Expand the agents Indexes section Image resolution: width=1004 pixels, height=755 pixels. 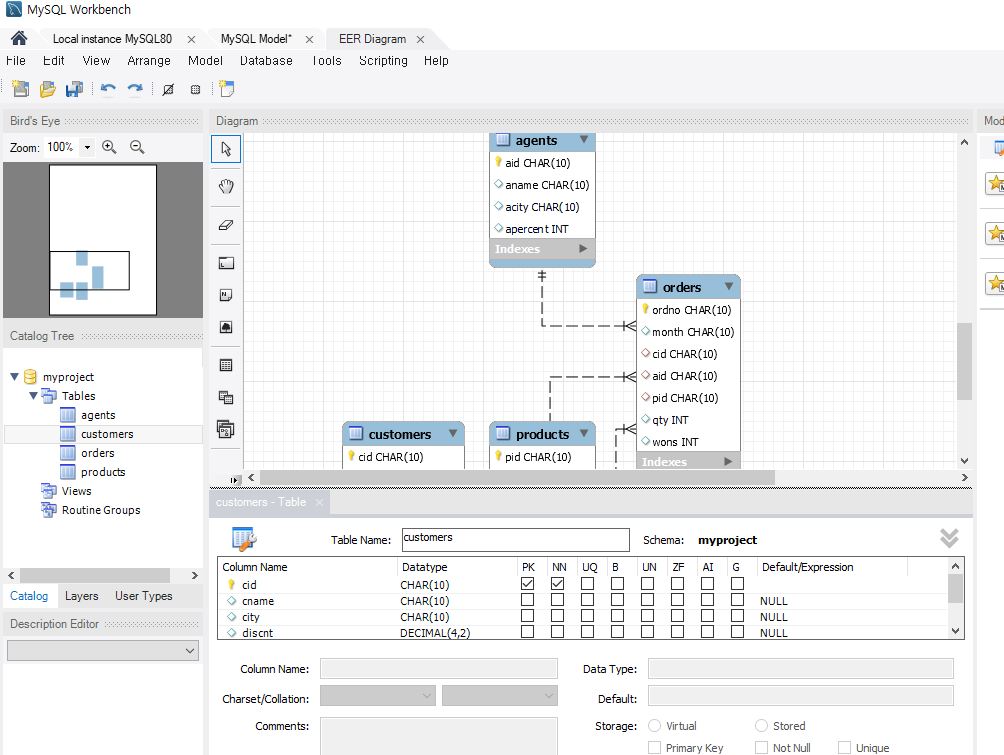(x=583, y=248)
